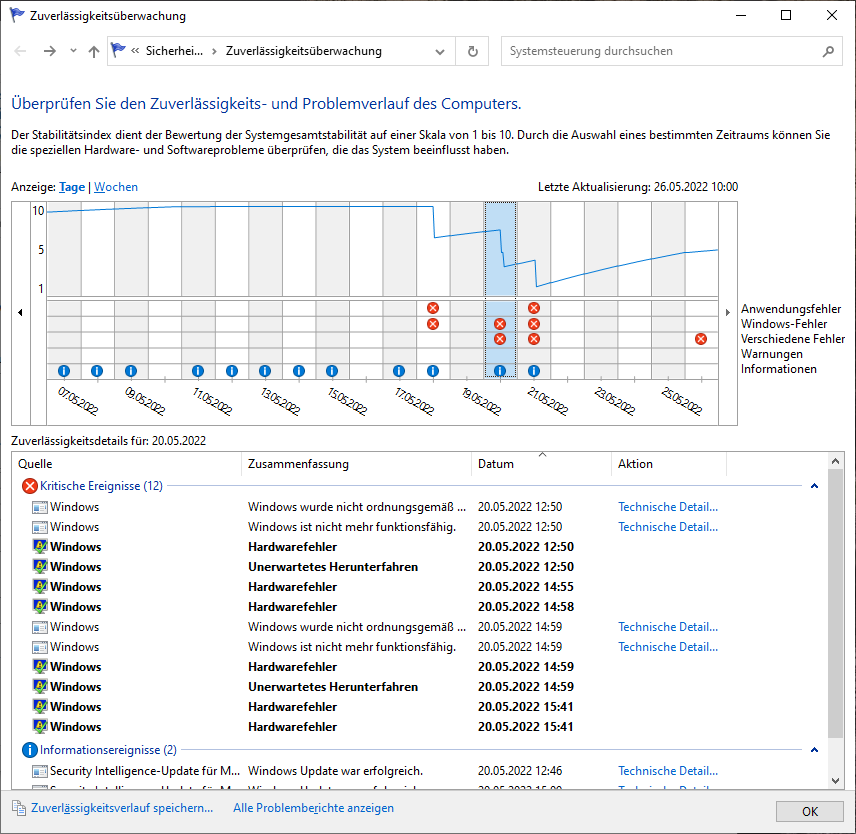Sort list by Quelle column header
This screenshot has height=834, width=856.
tap(127, 464)
